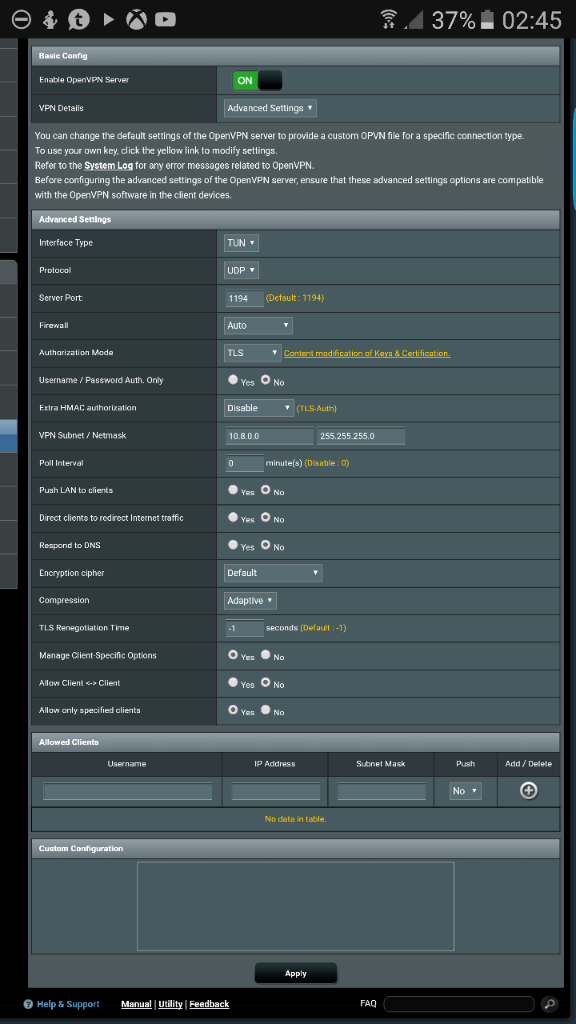Viewport: 576px width, 1024px height.
Task: Select No for Manage Client-Specific Options
Action: [x=266, y=654]
